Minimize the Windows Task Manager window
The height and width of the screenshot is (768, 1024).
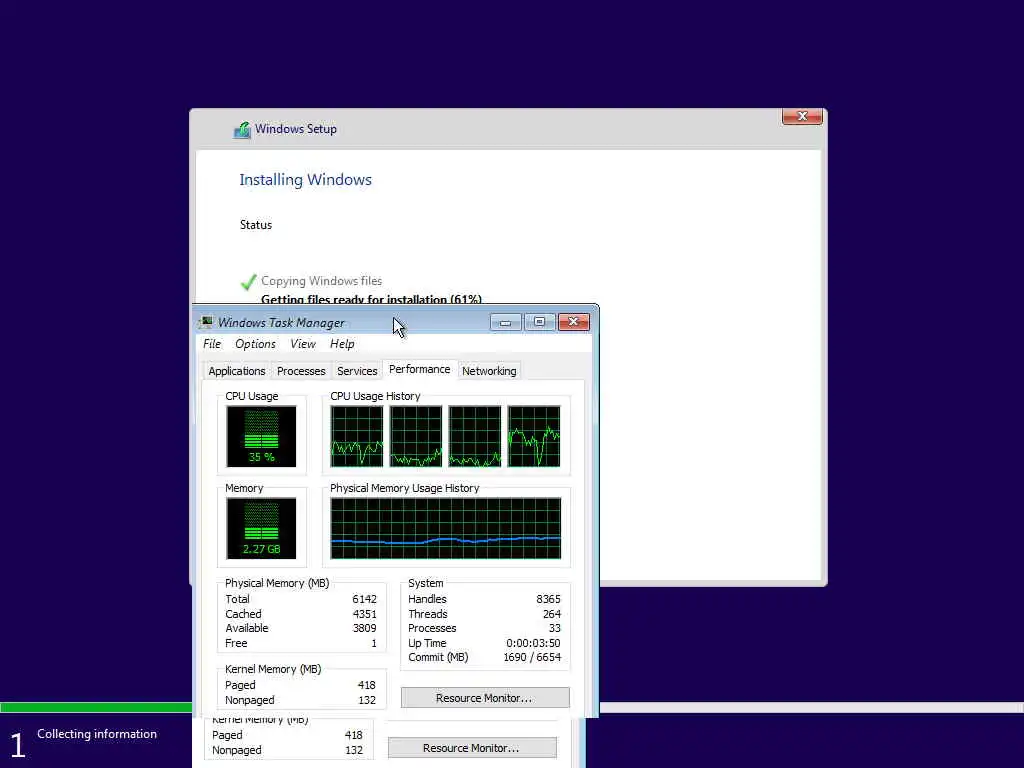(505, 322)
